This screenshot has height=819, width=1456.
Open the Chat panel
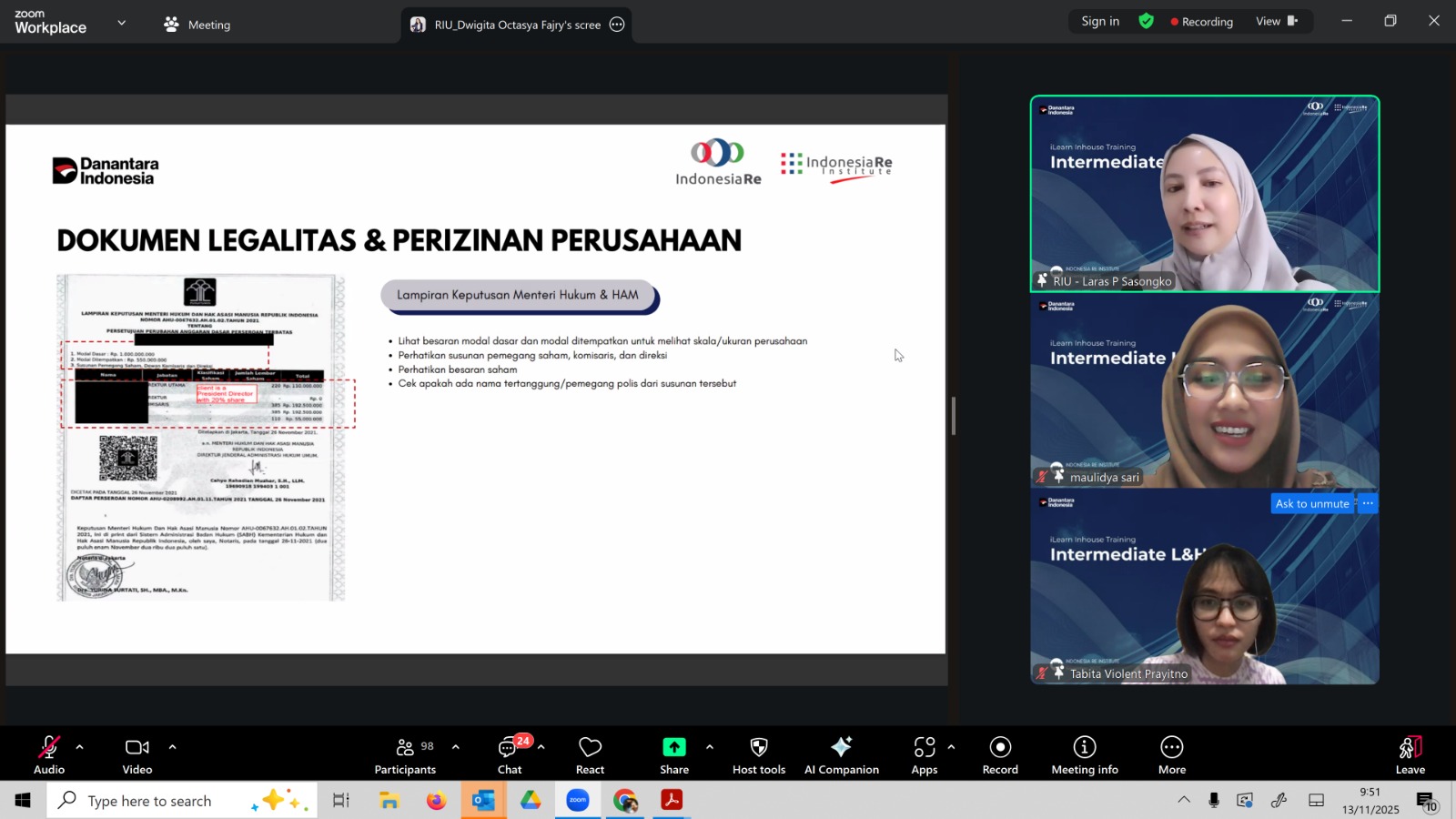point(510,755)
